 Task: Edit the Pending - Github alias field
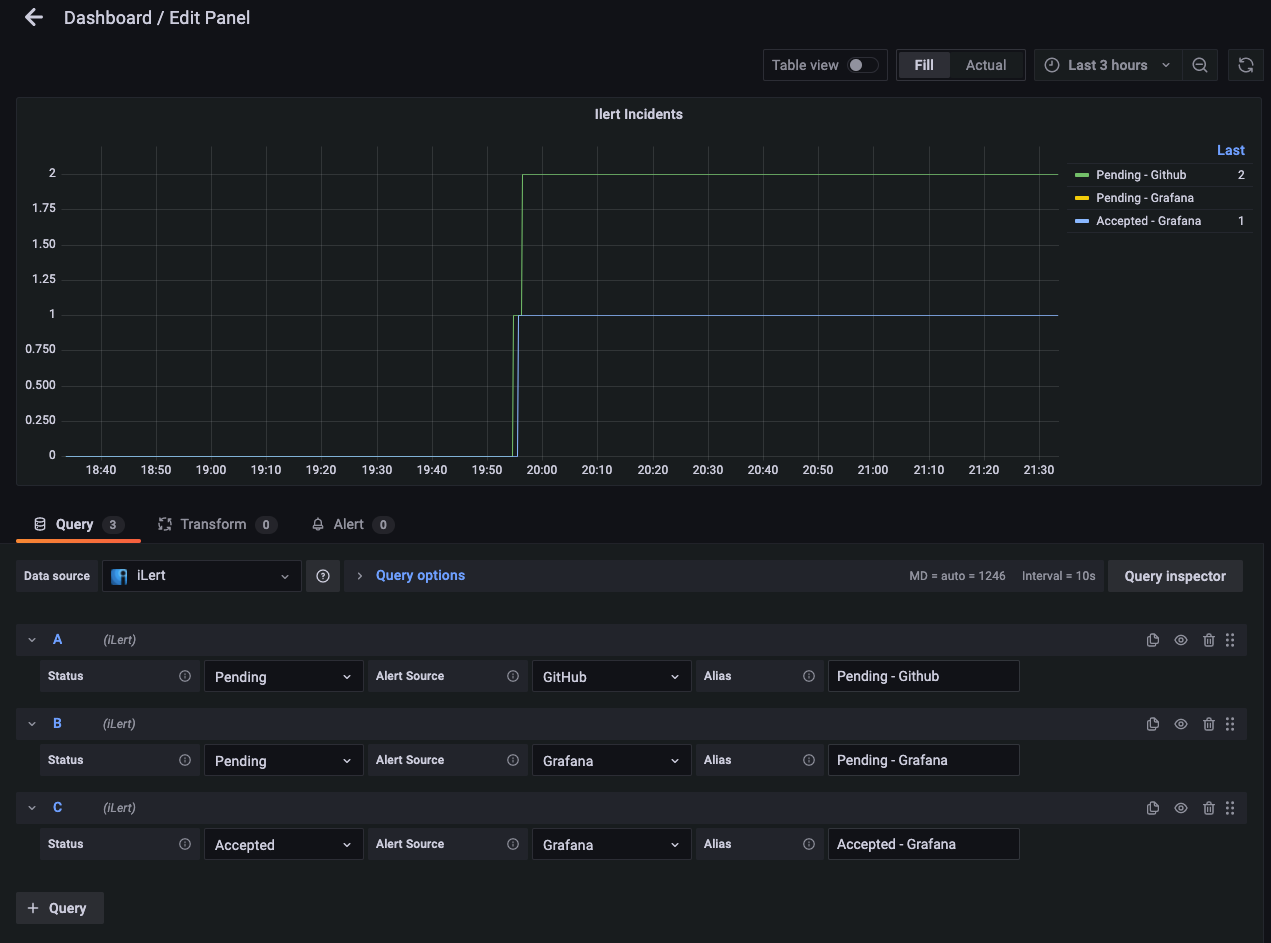924,676
